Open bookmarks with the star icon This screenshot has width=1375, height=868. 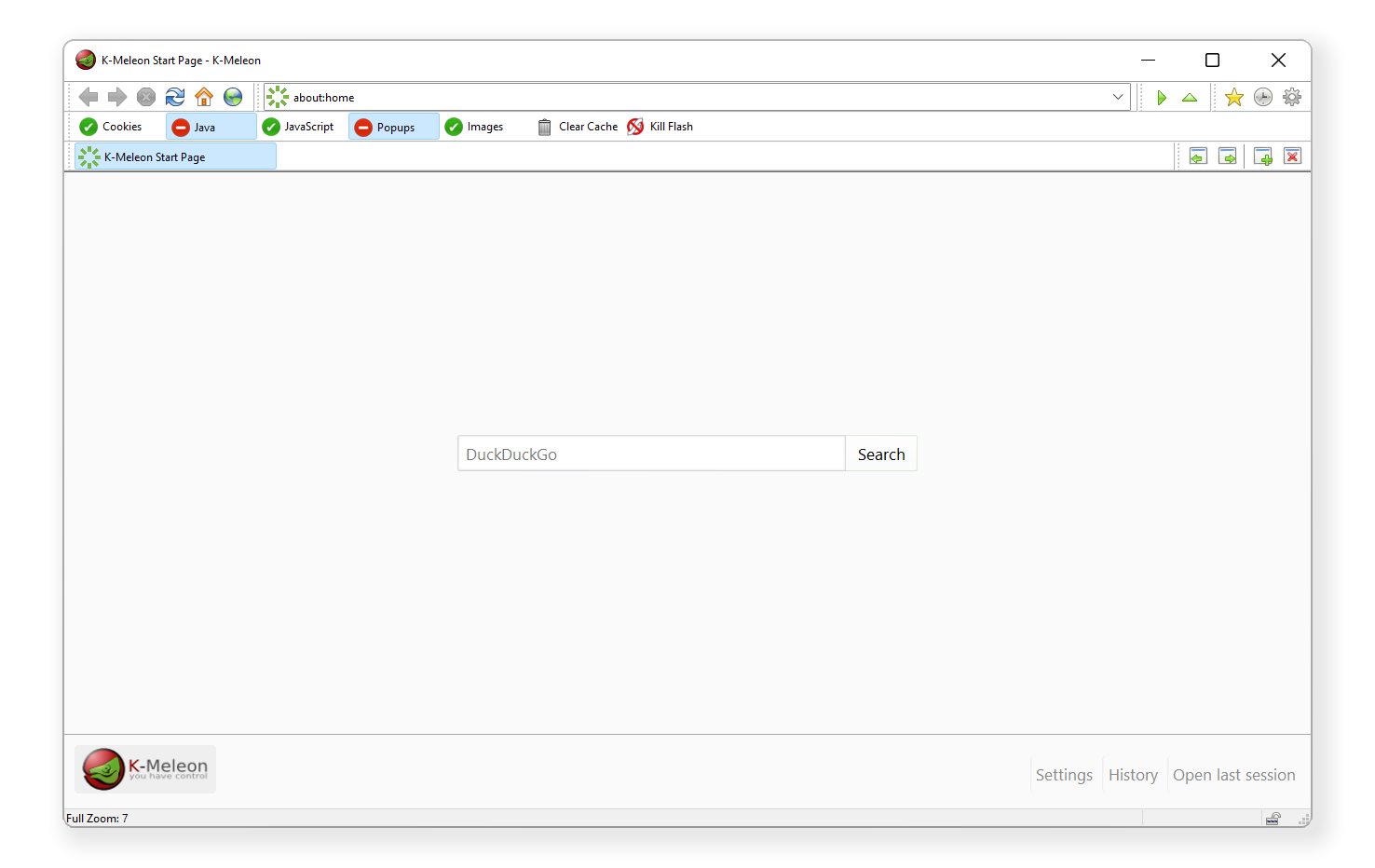pos(1234,97)
